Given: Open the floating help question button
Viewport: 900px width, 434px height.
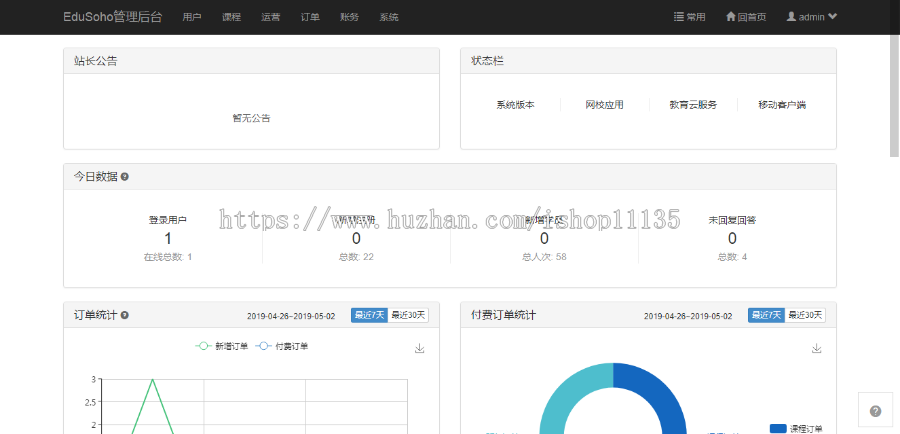Looking at the screenshot, I should pos(875,410).
